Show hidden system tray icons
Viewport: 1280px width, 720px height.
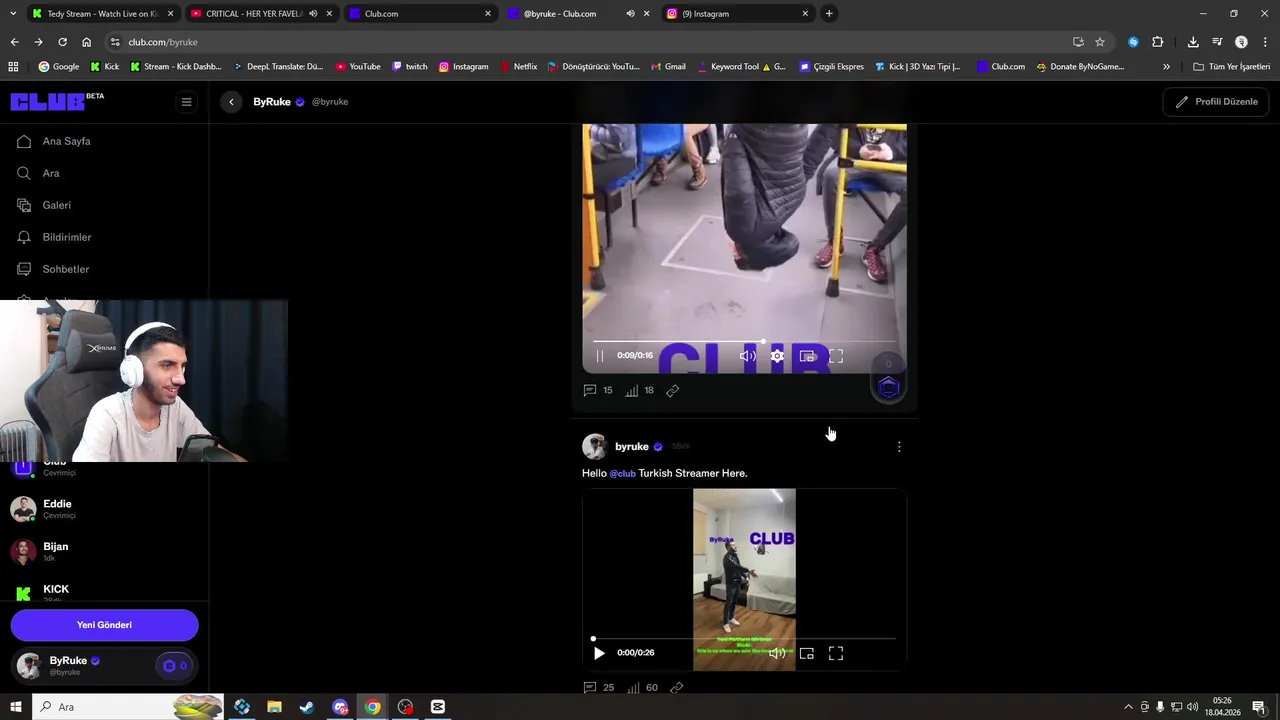1128,707
